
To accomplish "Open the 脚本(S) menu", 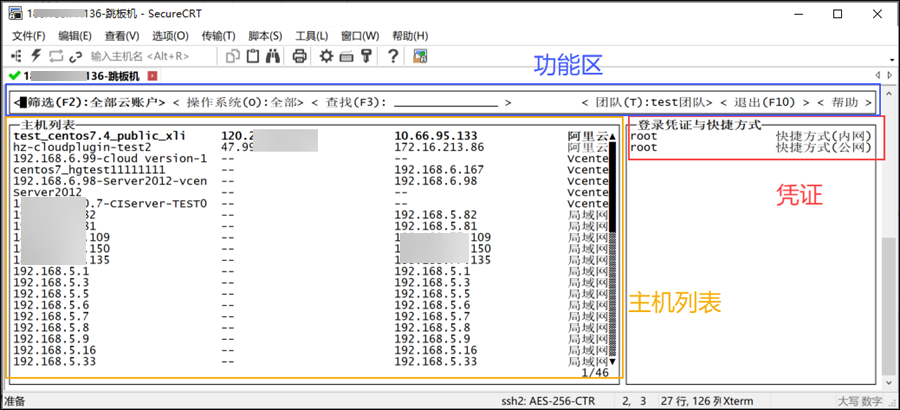I will click(x=263, y=36).
